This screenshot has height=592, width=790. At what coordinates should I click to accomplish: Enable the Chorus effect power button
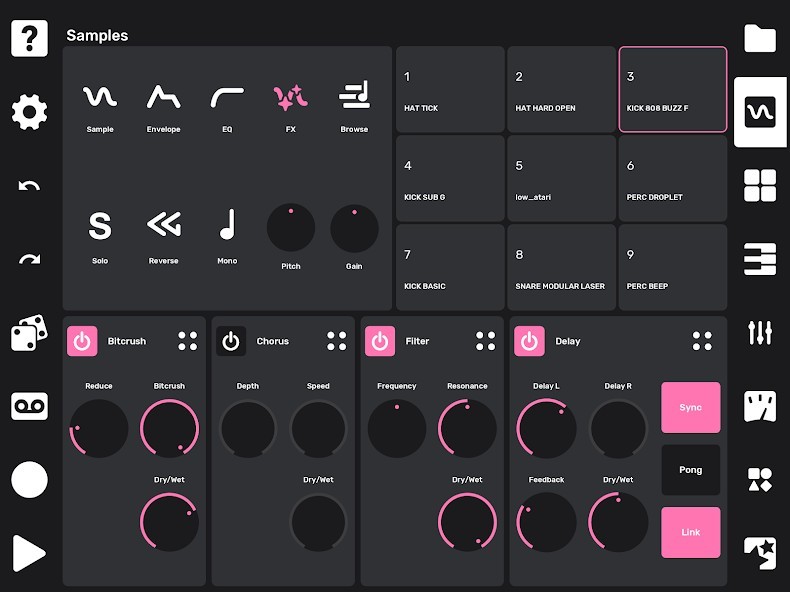[x=231, y=341]
